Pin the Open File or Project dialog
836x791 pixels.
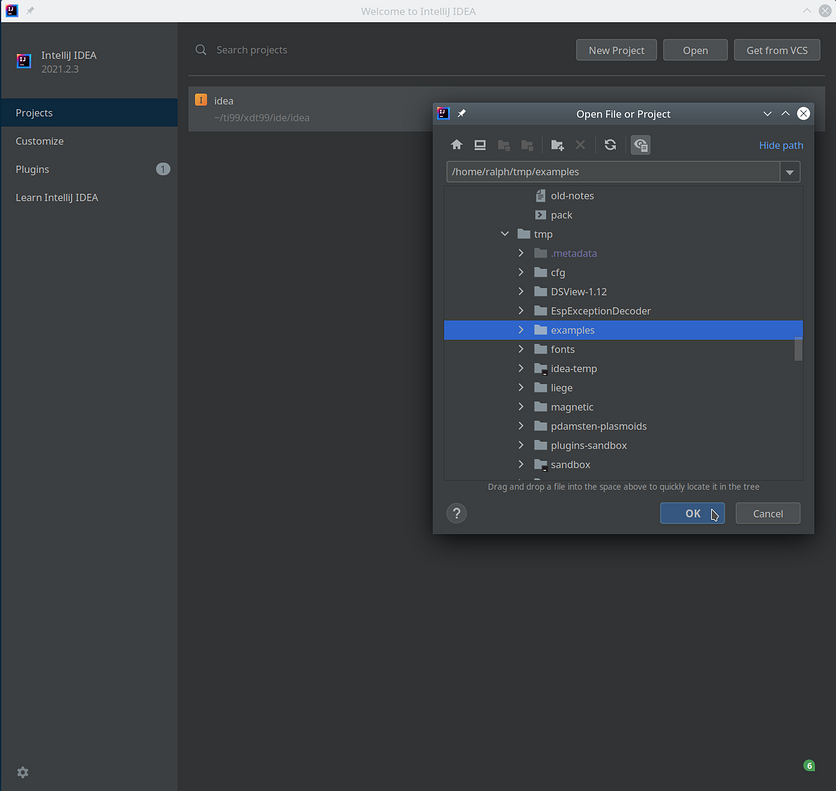click(x=461, y=114)
